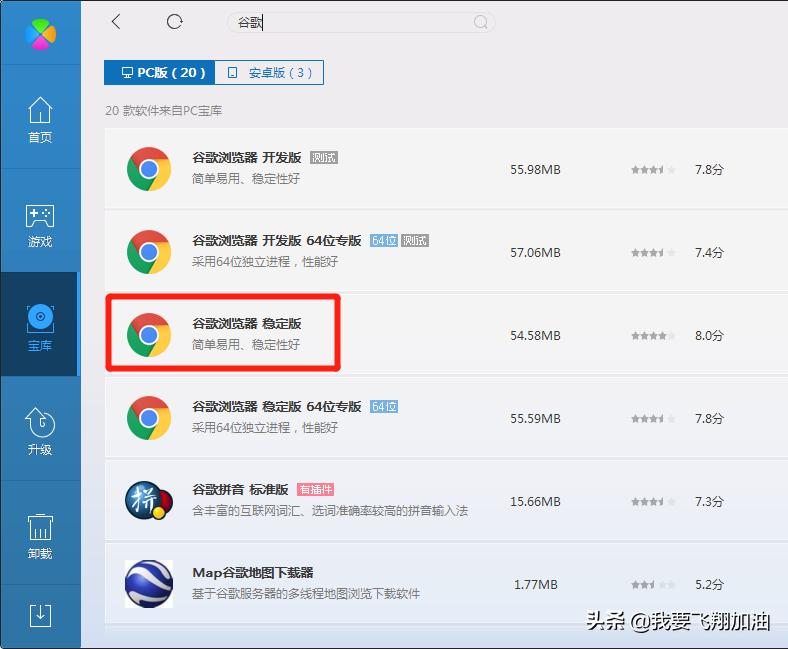Click the 8.0分 score text
The width and height of the screenshot is (788, 649).
[709, 336]
